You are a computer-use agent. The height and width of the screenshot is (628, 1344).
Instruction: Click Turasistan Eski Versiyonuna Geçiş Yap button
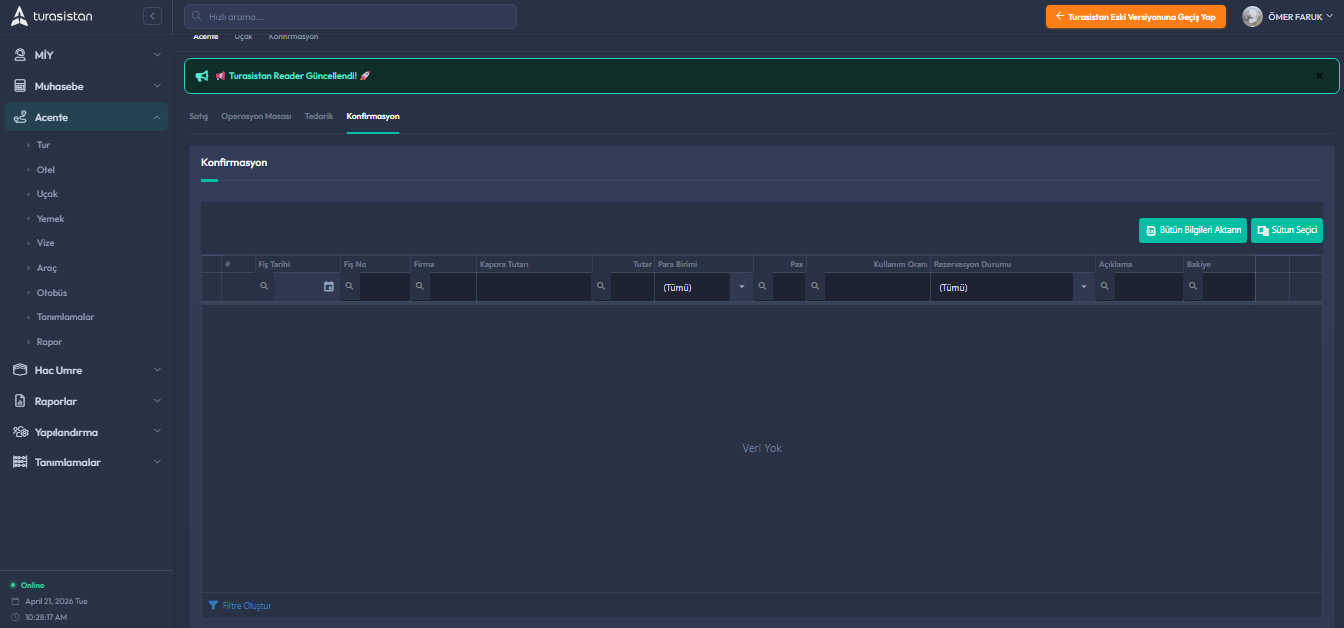[x=1135, y=16]
